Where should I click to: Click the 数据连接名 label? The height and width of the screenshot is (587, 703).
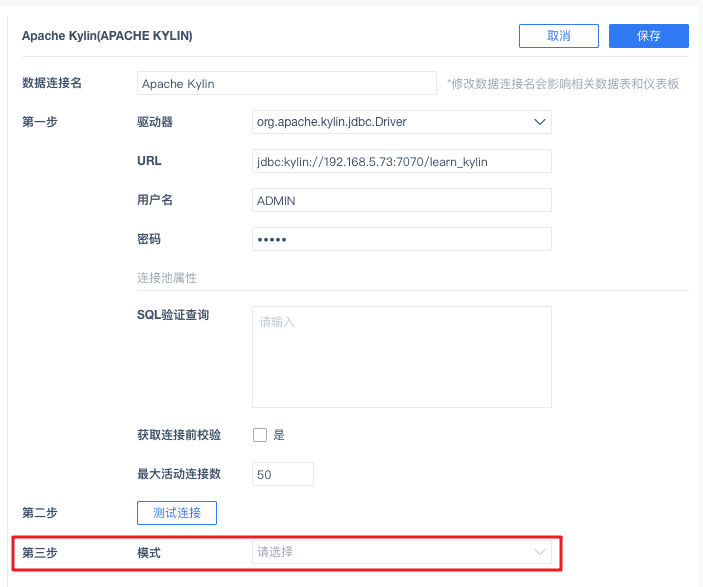click(x=52, y=83)
